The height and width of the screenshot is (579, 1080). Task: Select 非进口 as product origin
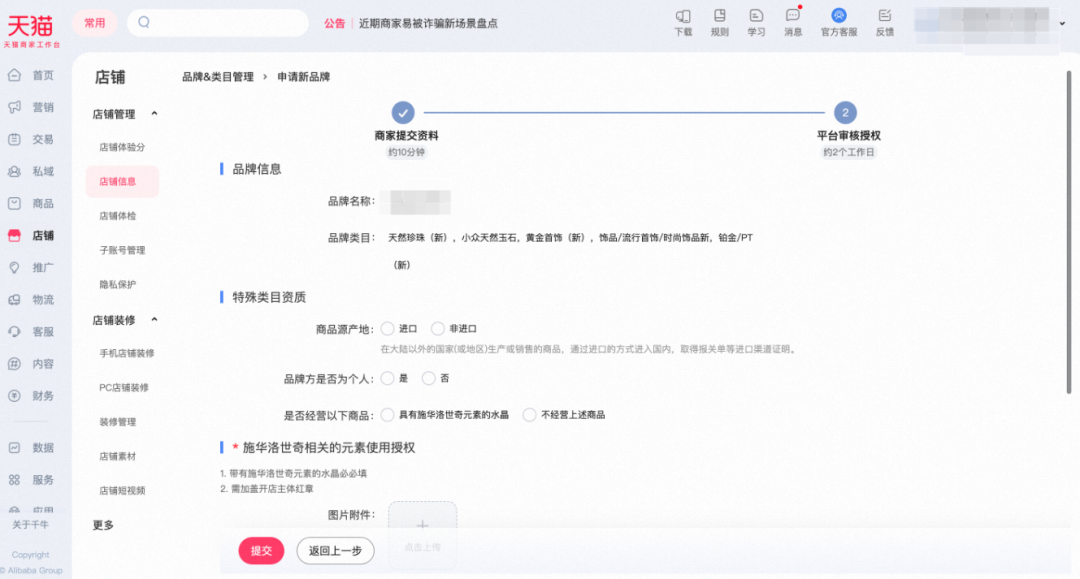tap(438, 328)
